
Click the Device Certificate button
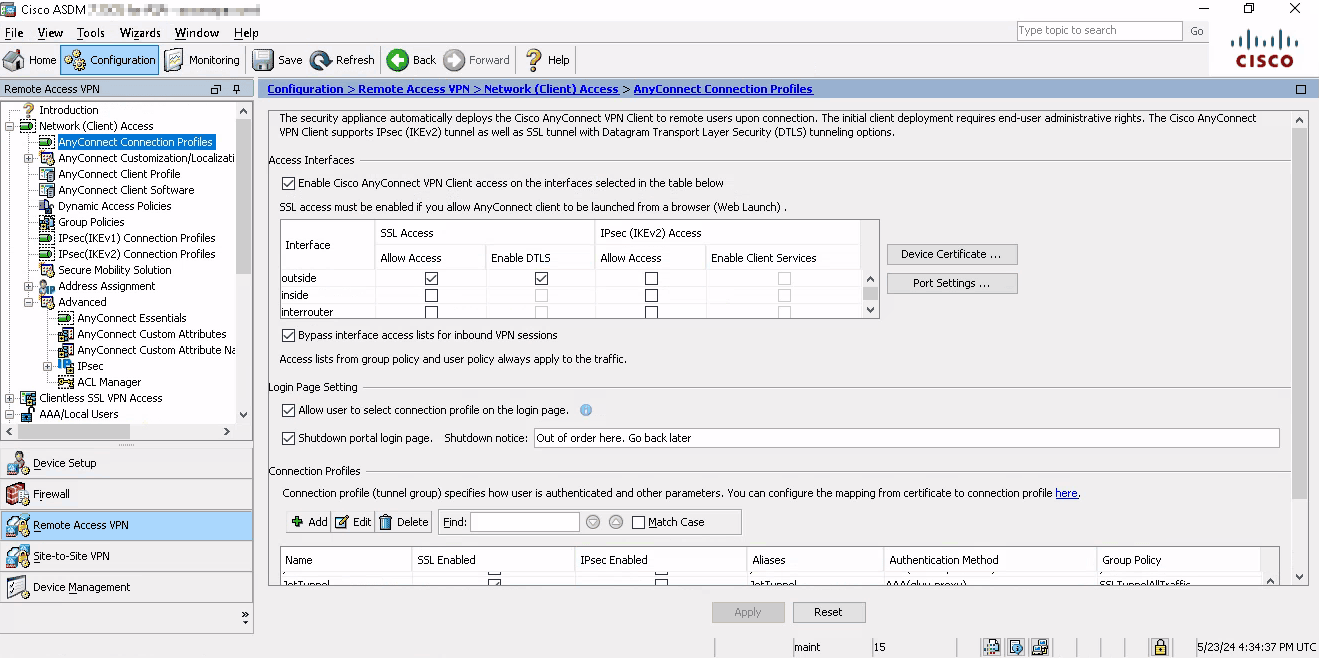951,254
